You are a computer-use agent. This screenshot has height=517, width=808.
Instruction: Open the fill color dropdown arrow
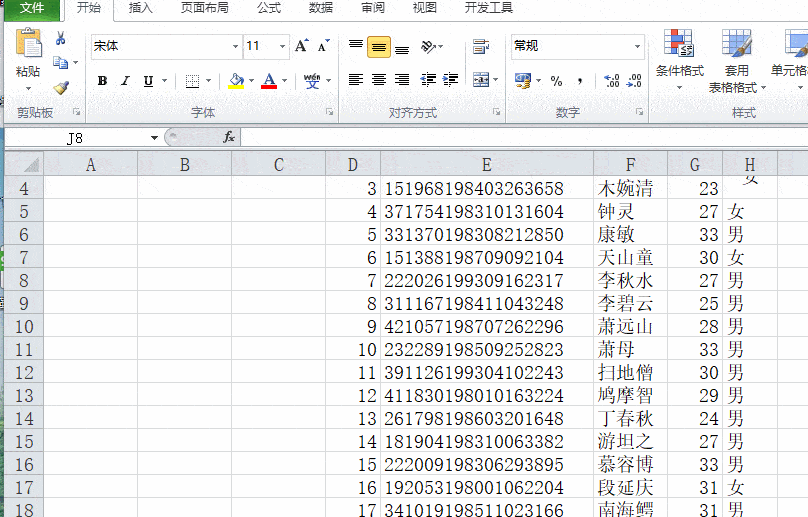pyautogui.click(x=251, y=81)
